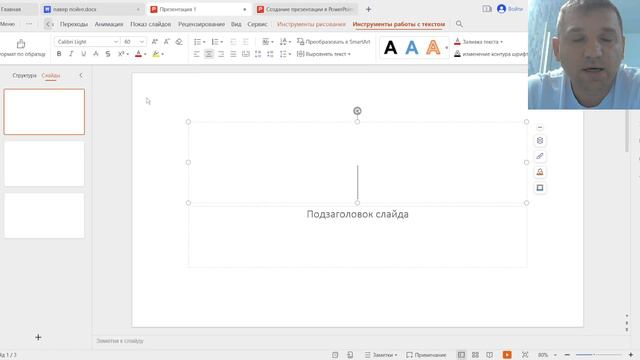The height and width of the screenshot is (360, 640).
Task: Open the Рецензирование ribbon tab
Action: [x=201, y=24]
